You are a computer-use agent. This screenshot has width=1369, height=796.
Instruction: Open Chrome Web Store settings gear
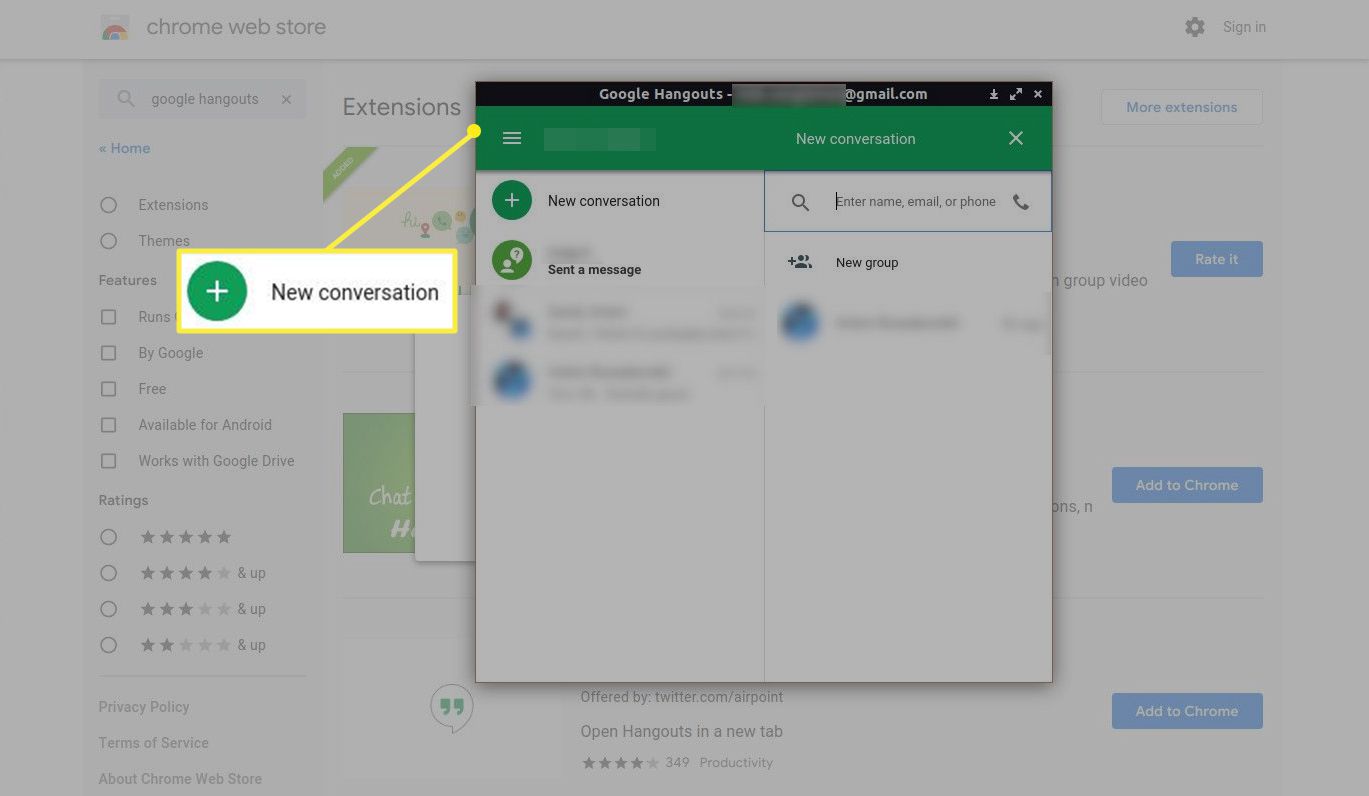click(x=1195, y=27)
